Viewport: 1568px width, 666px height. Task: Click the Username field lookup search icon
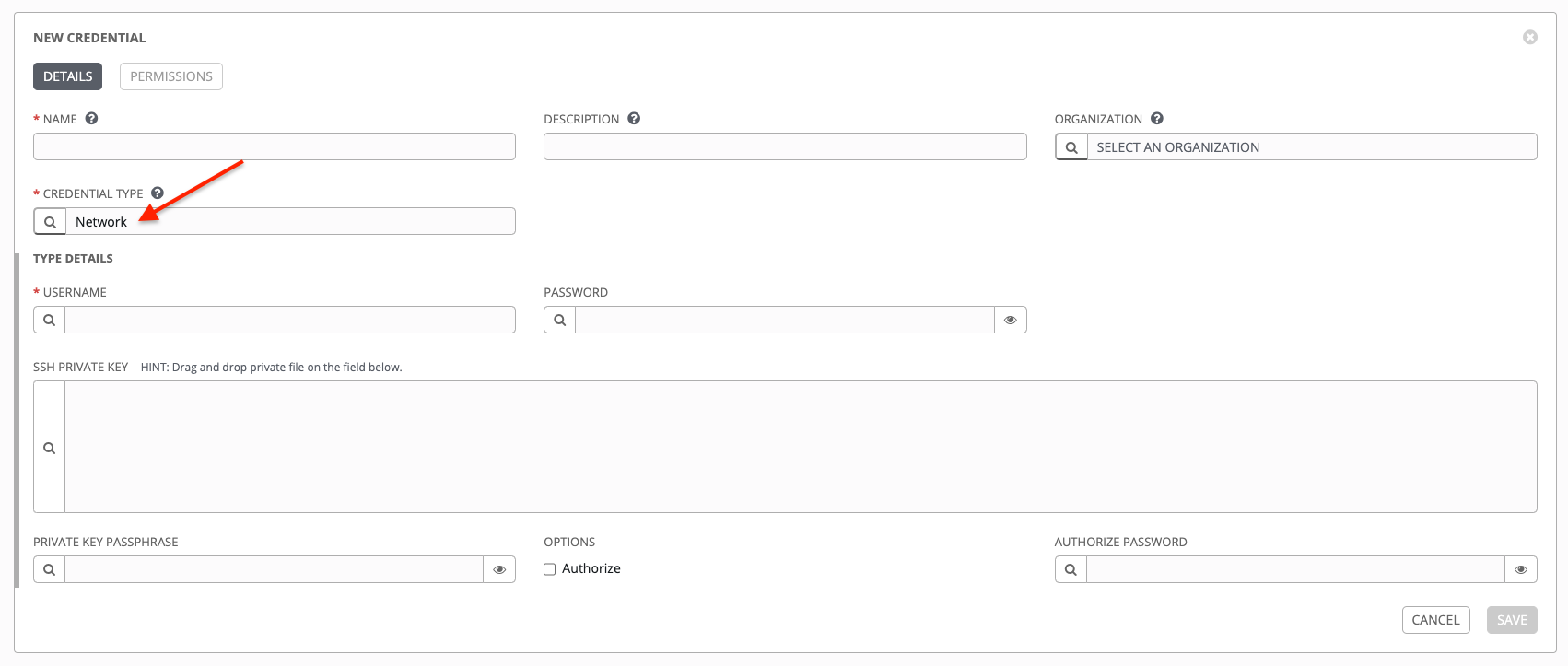coord(50,321)
